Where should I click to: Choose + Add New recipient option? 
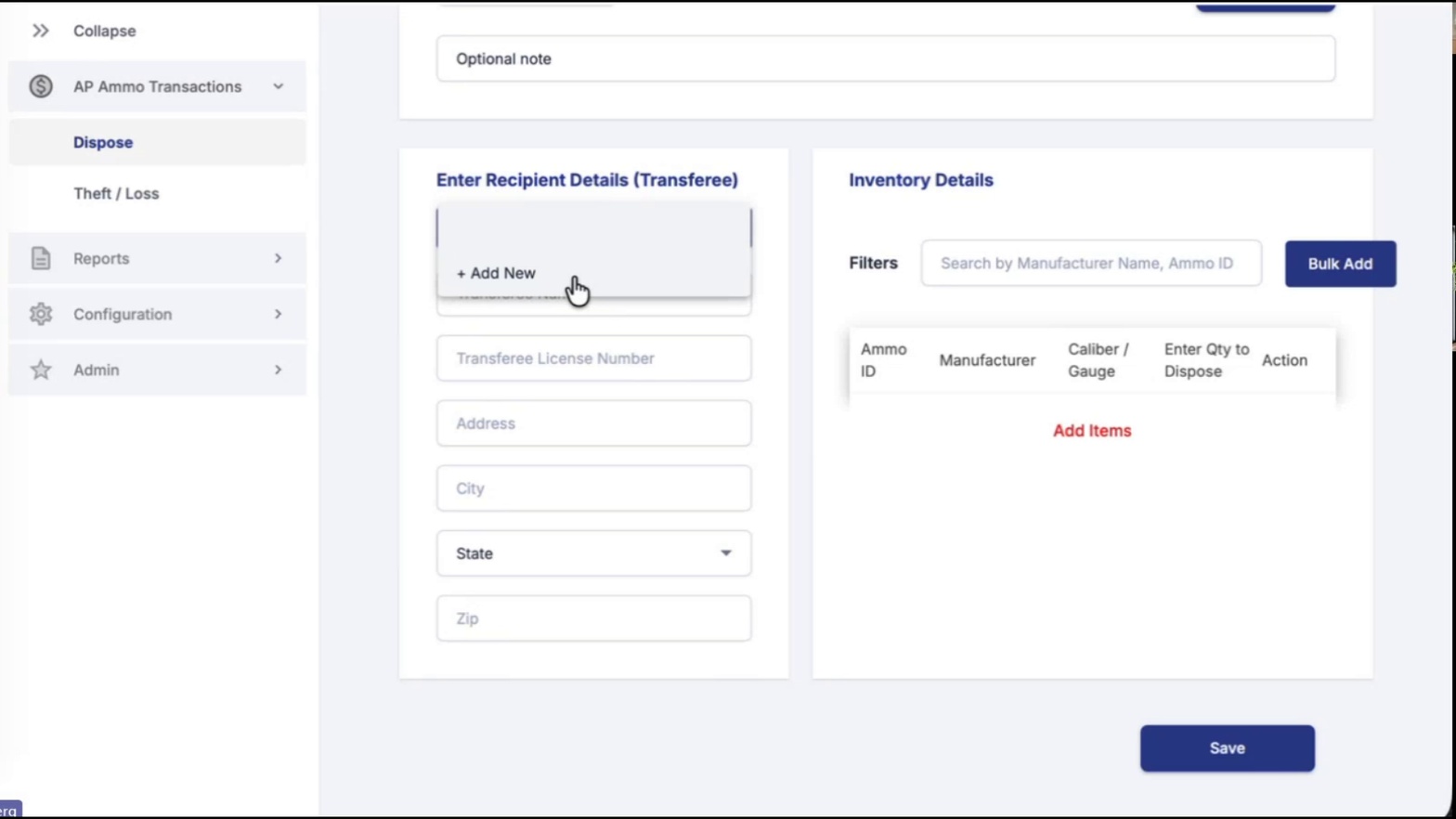pos(593,273)
